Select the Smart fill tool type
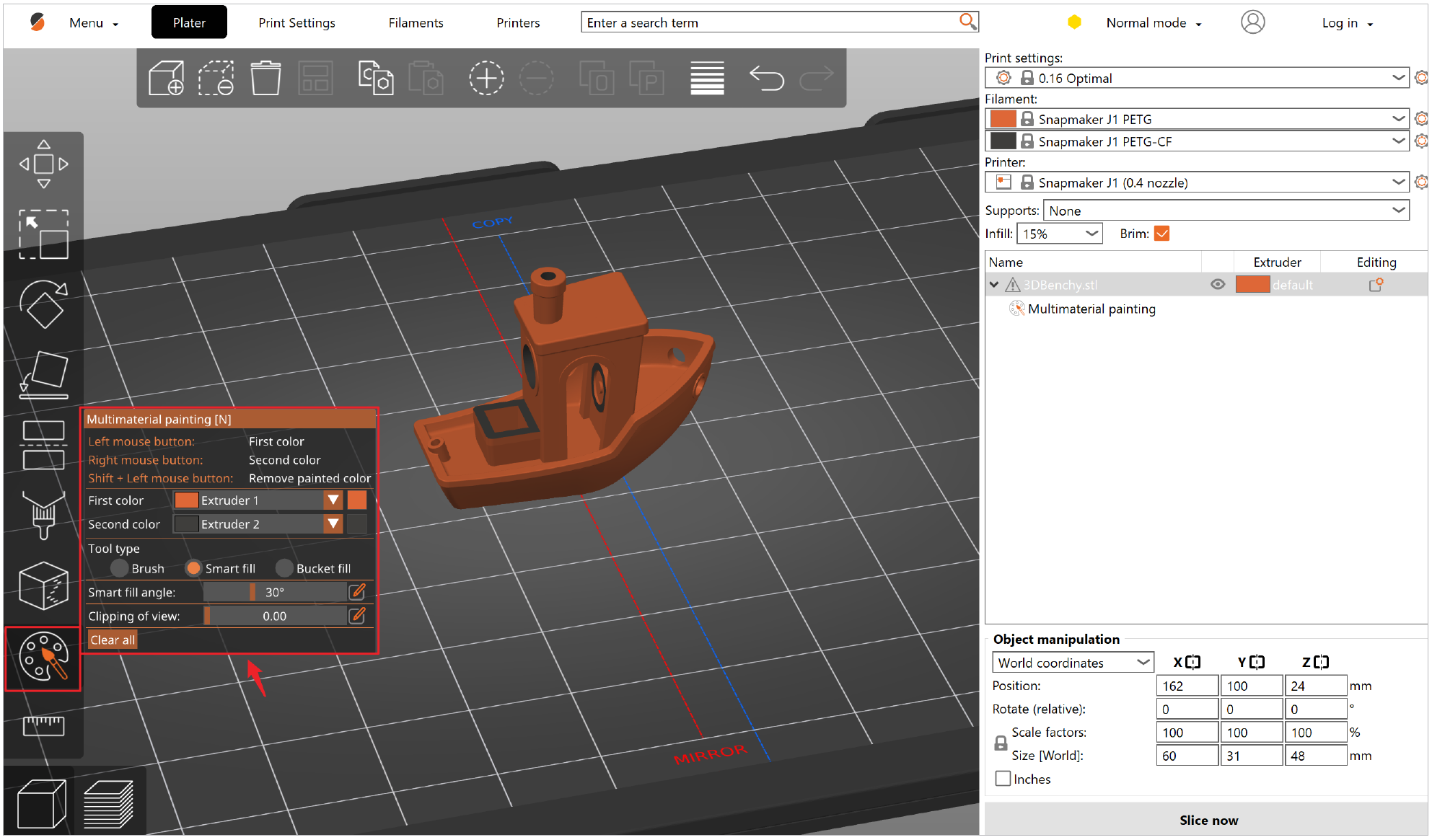Viewport: 1432px width, 840px height. (193, 568)
